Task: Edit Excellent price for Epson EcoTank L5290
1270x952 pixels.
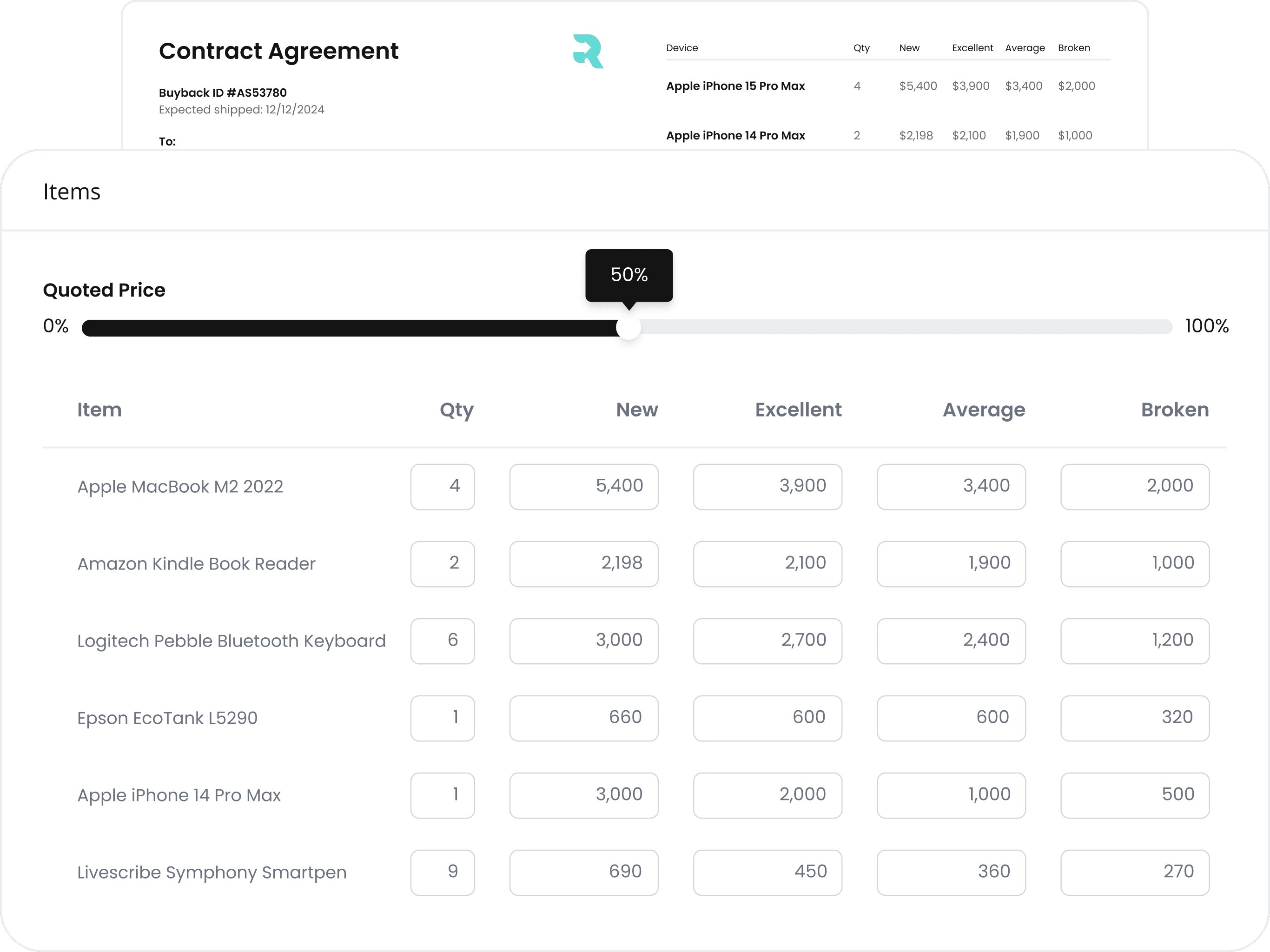Action: coord(767,718)
